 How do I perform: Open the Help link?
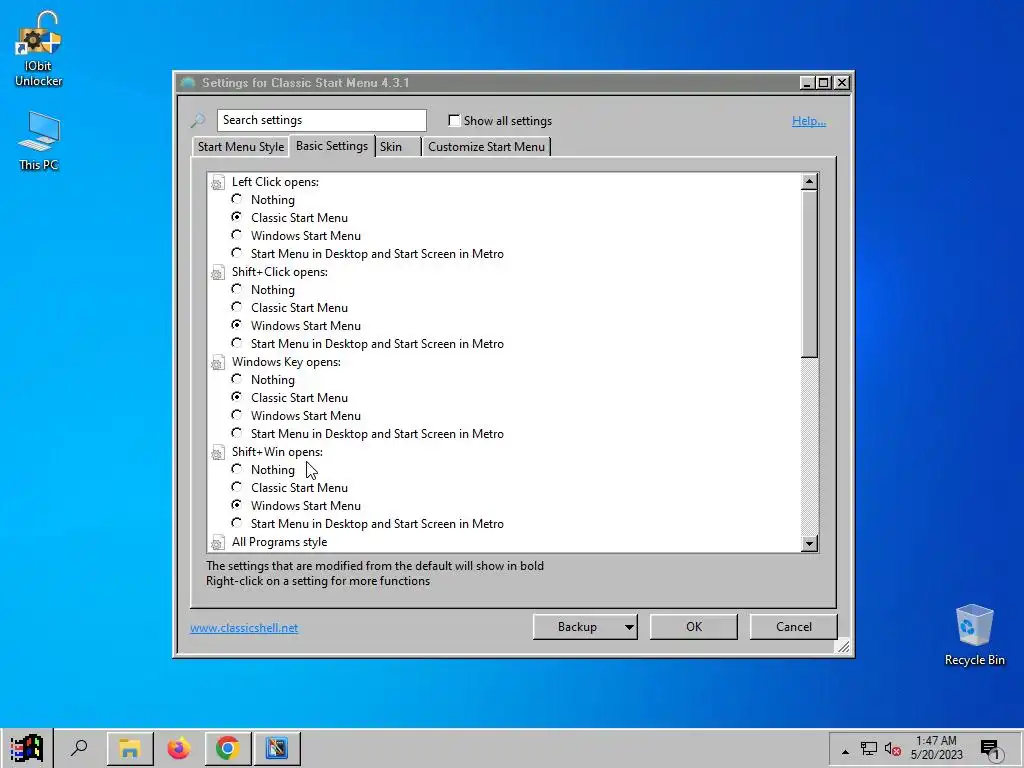808,121
